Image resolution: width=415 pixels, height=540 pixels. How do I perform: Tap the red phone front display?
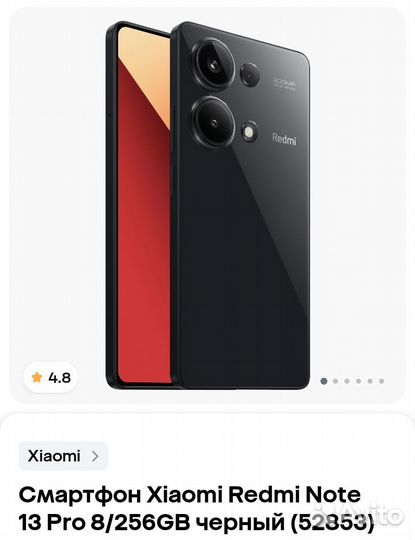[144, 207]
